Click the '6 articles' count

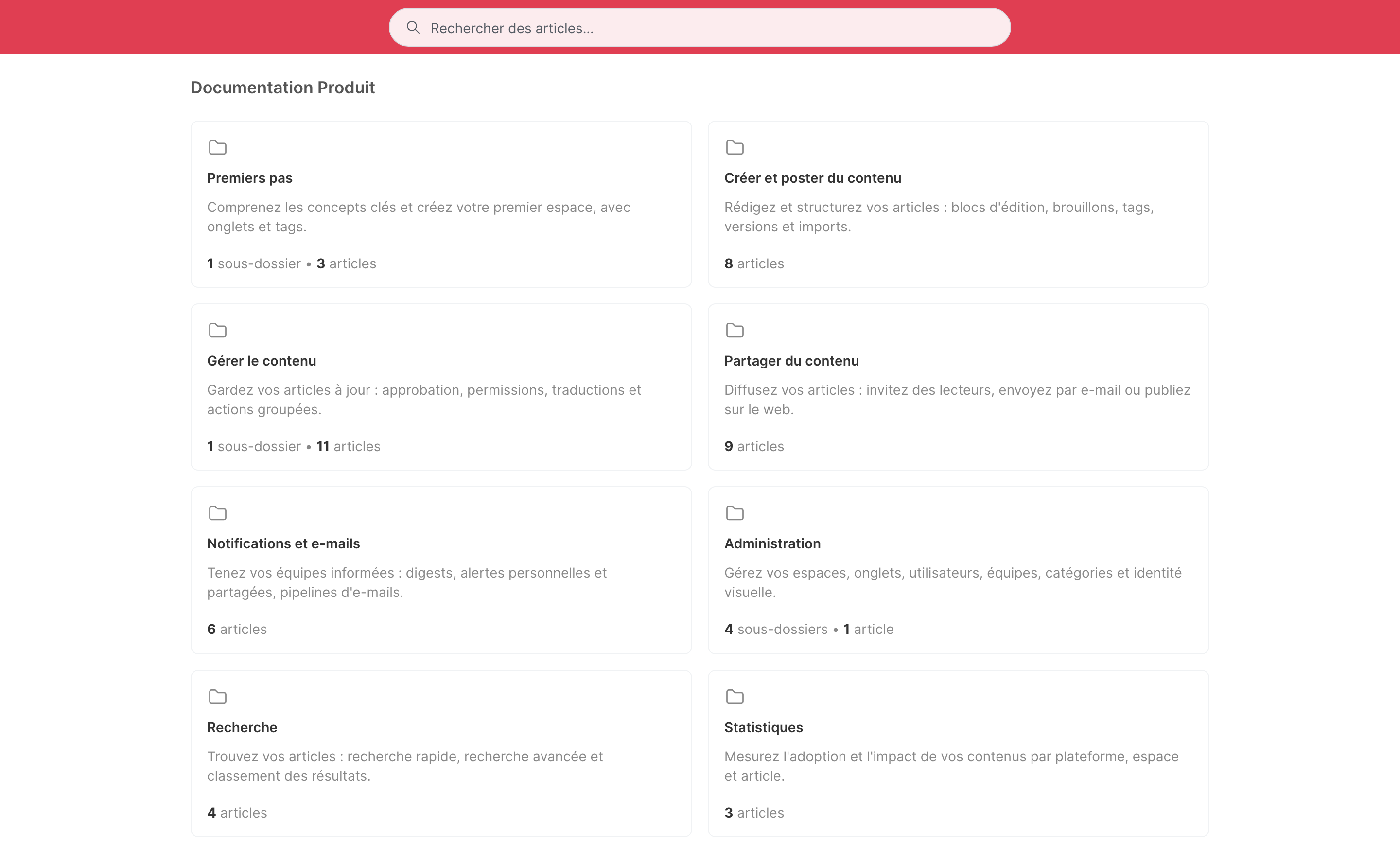[x=237, y=630]
